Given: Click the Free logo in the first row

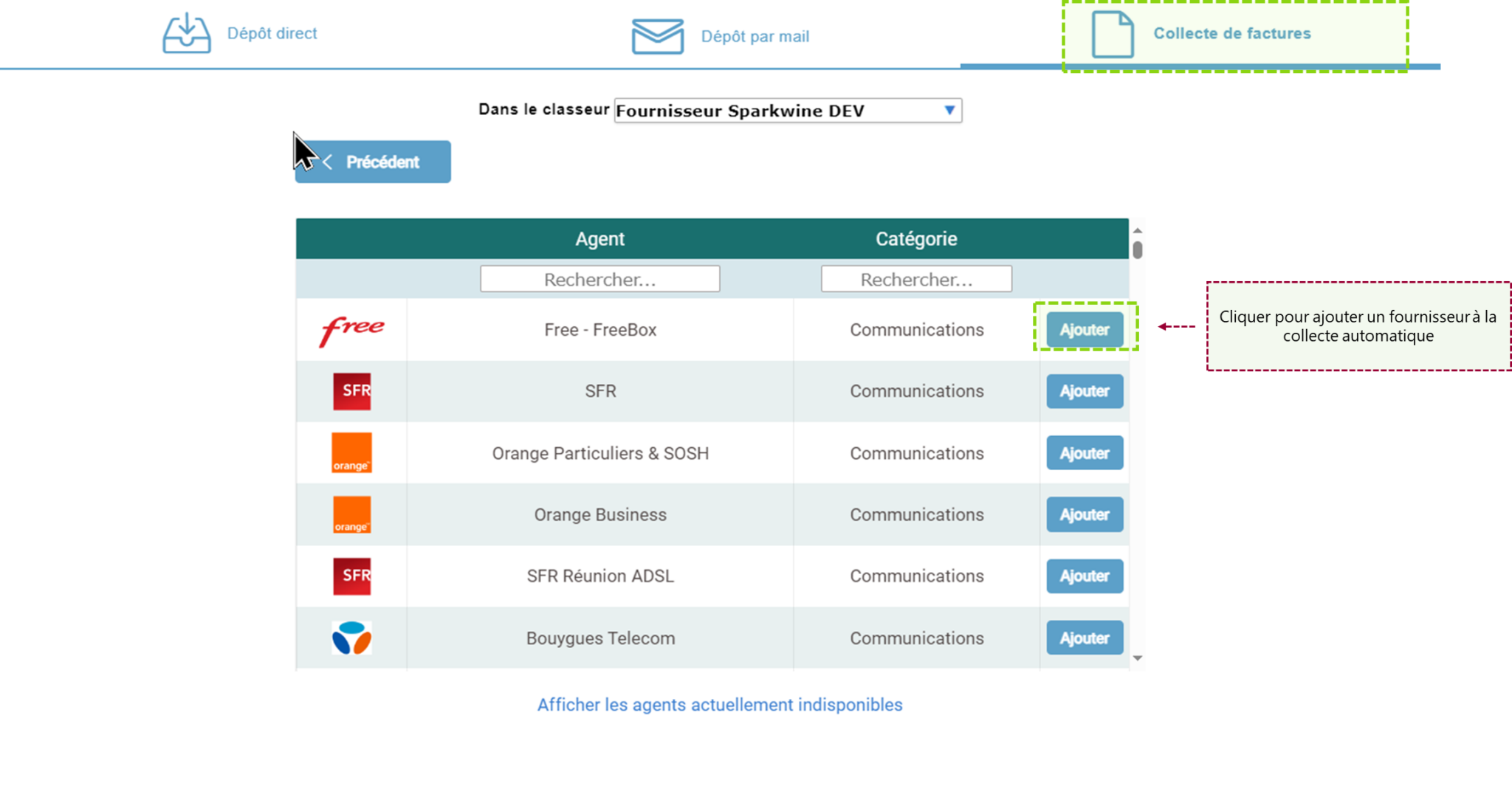Looking at the screenshot, I should [351, 330].
